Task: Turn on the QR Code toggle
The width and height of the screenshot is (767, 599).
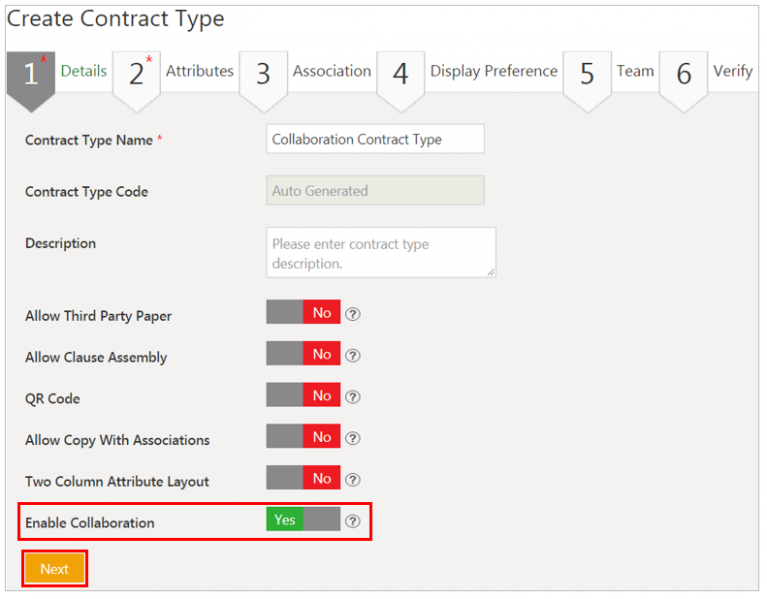Action: 303,396
